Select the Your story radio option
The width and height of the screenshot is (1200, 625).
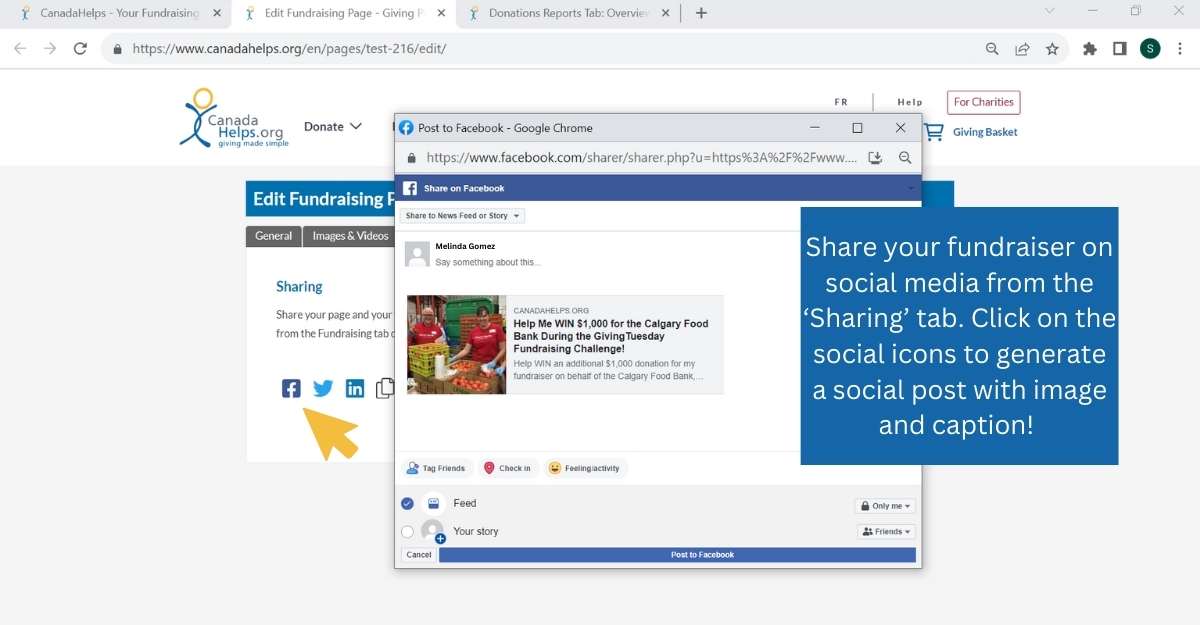point(407,532)
